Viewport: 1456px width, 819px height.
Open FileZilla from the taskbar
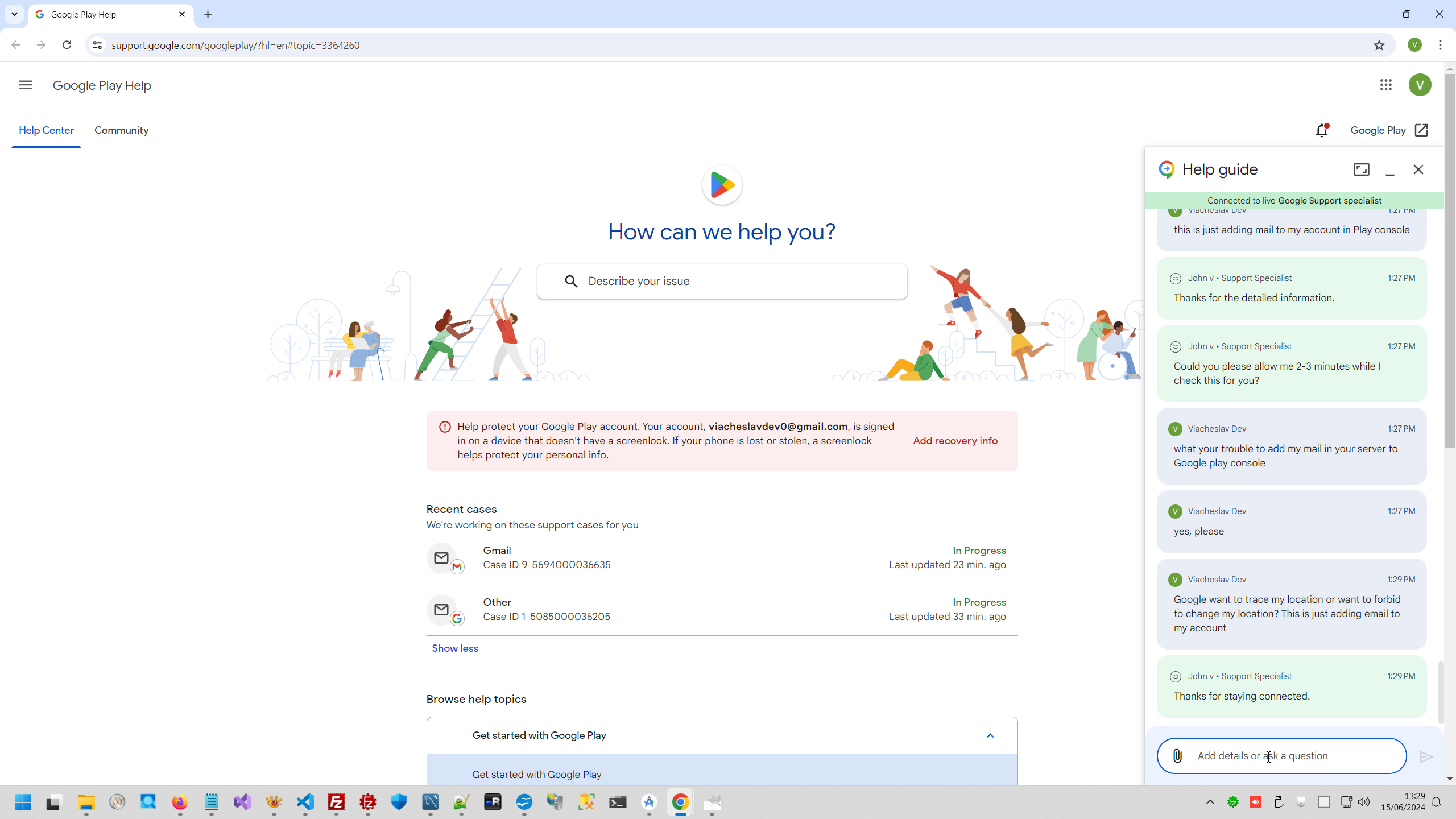click(337, 802)
